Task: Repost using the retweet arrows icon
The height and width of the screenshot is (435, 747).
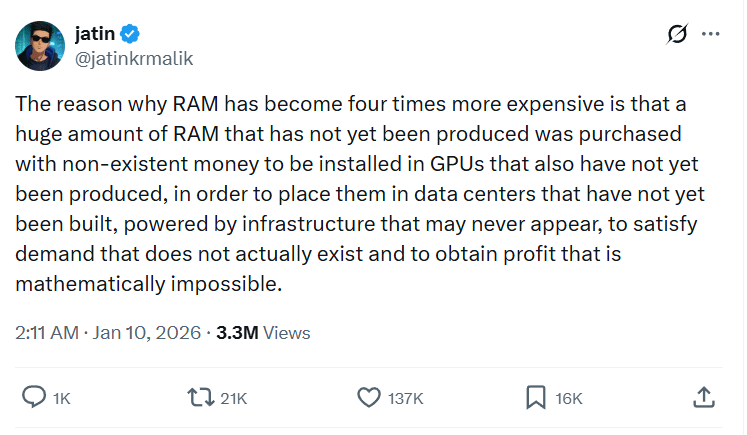Action: (200, 398)
